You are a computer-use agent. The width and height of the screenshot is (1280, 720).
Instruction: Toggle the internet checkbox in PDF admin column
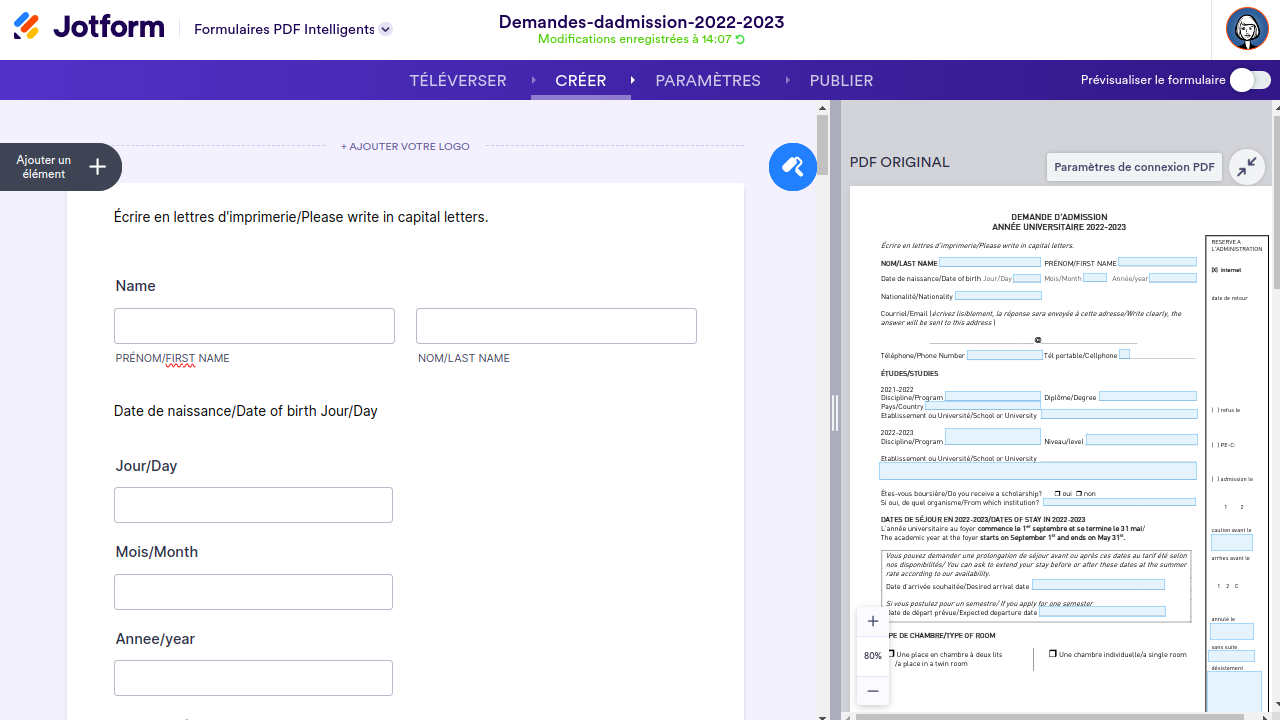click(1214, 270)
